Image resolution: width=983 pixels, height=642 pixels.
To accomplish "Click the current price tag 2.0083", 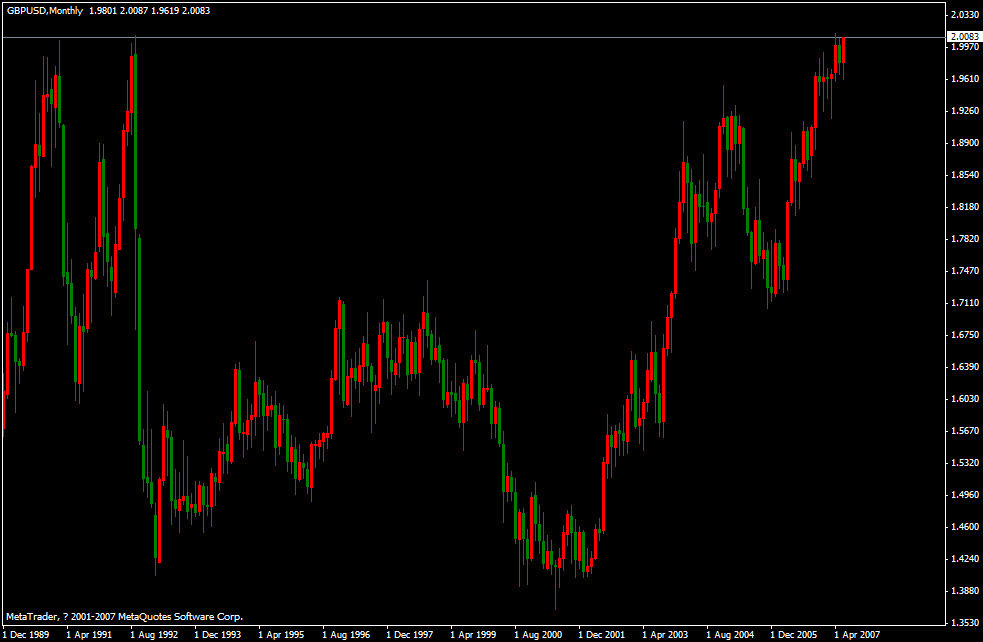I will coord(964,37).
